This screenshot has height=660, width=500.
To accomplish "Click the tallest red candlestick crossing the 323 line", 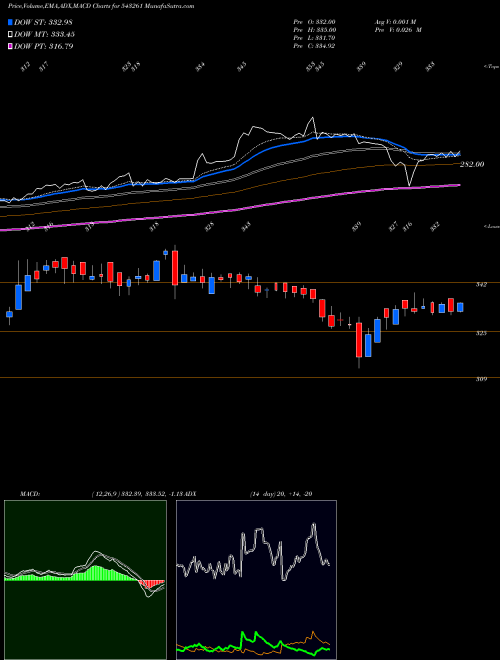I will (x=359, y=340).
